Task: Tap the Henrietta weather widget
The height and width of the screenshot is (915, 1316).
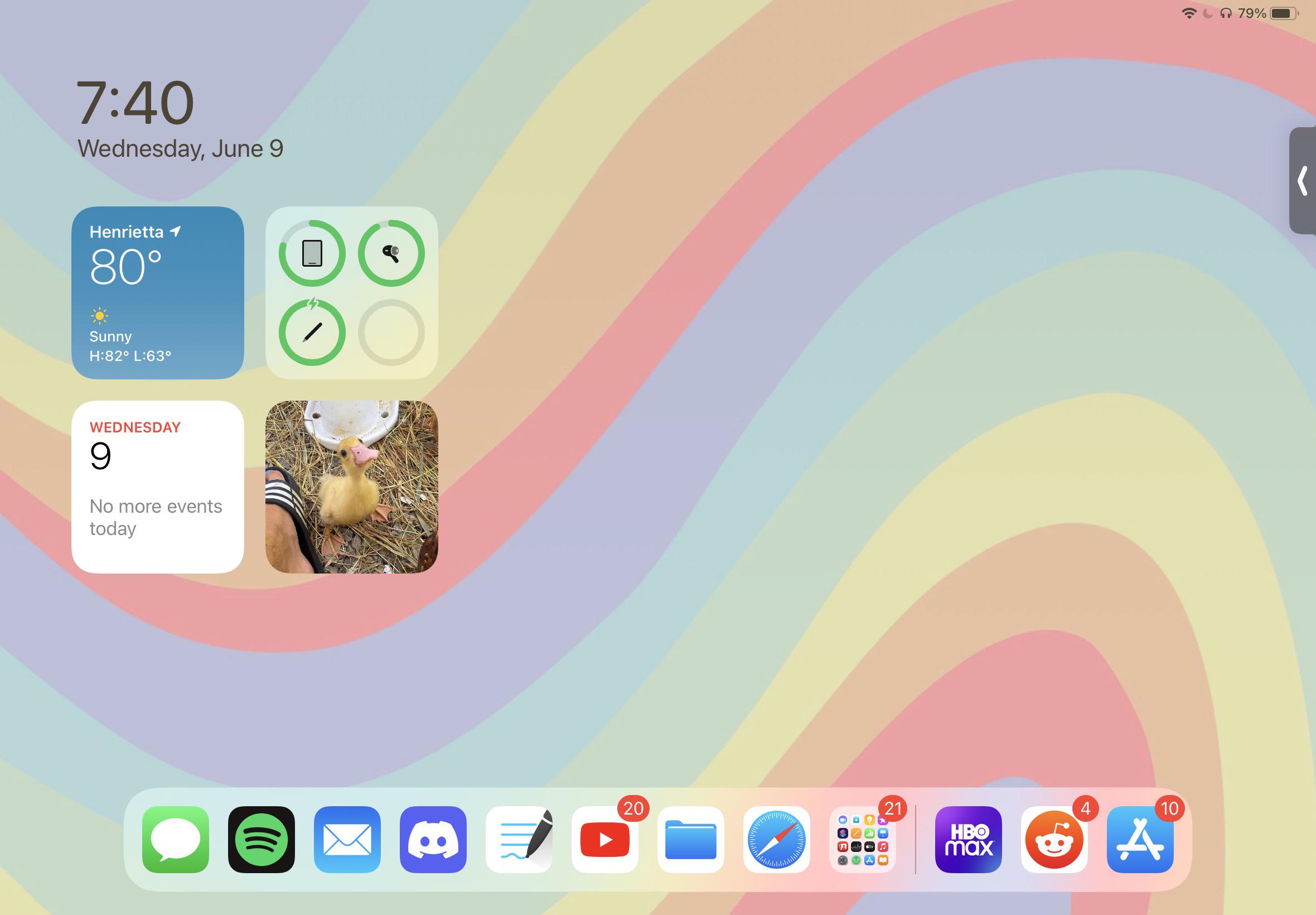Action: pyautogui.click(x=158, y=292)
